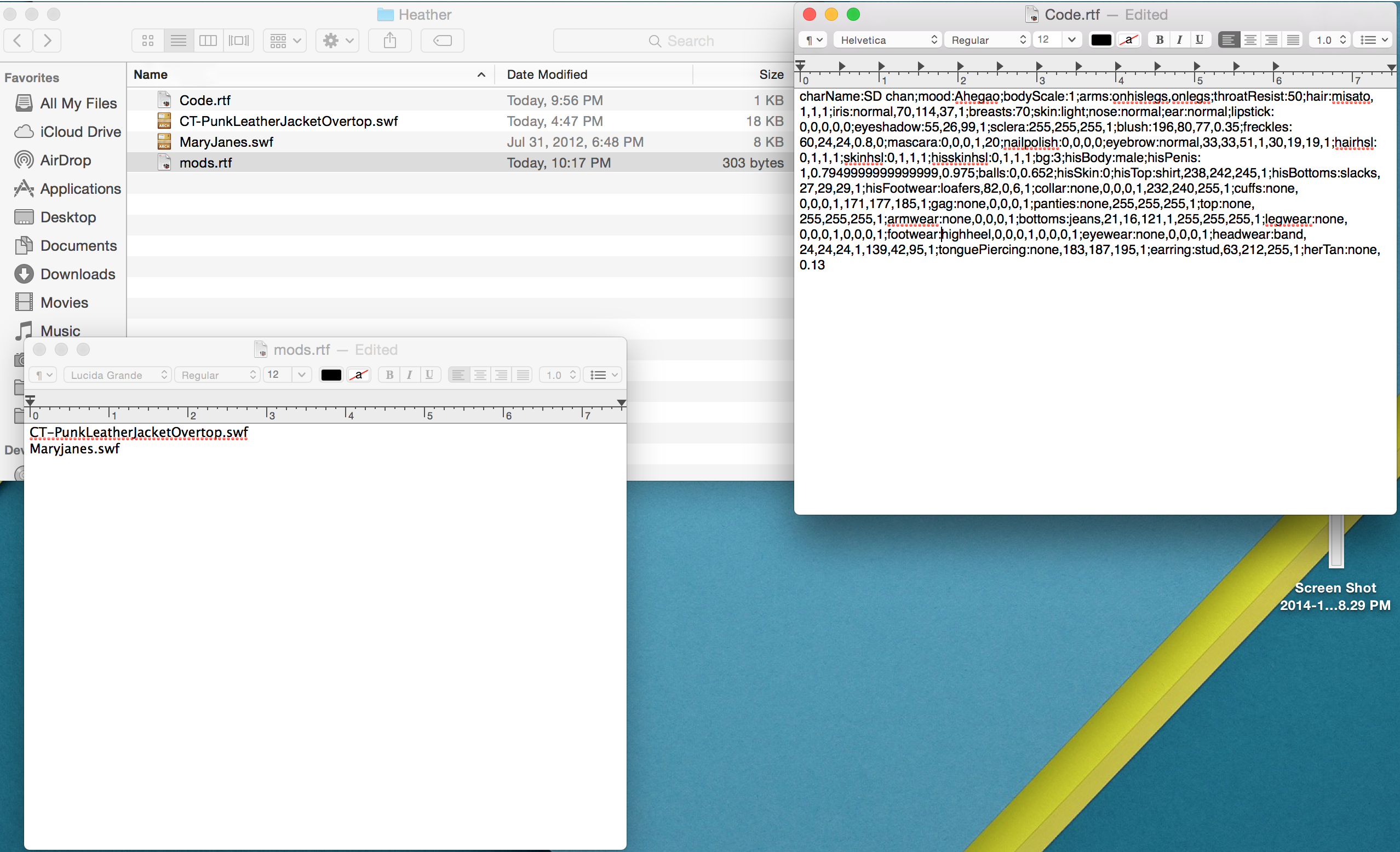
Task: Click the Finder Search field
Action: coord(682,41)
